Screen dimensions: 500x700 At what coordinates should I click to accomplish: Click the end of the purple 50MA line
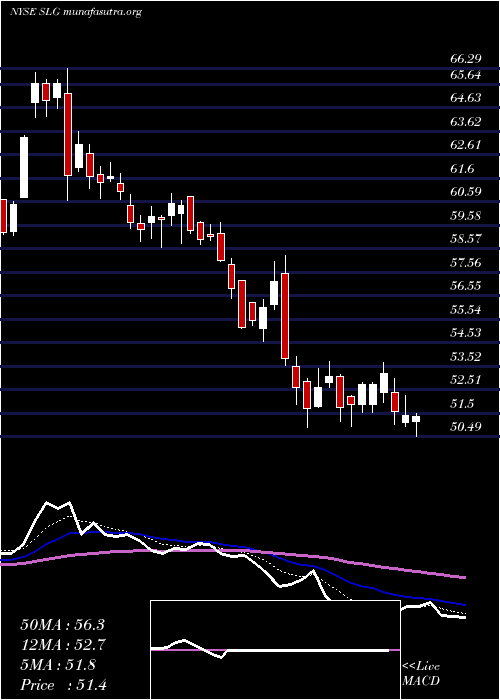(x=464, y=578)
